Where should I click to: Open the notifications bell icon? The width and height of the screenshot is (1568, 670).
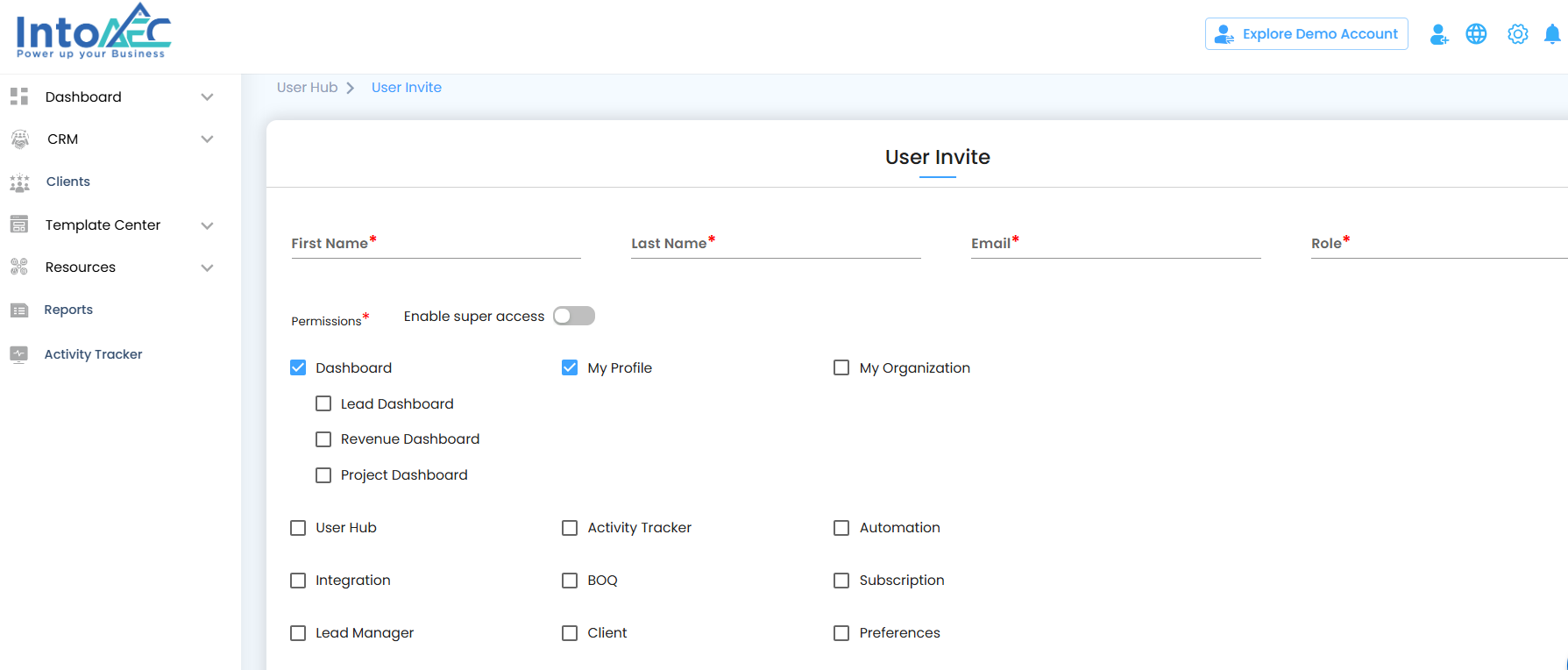coord(1551,34)
